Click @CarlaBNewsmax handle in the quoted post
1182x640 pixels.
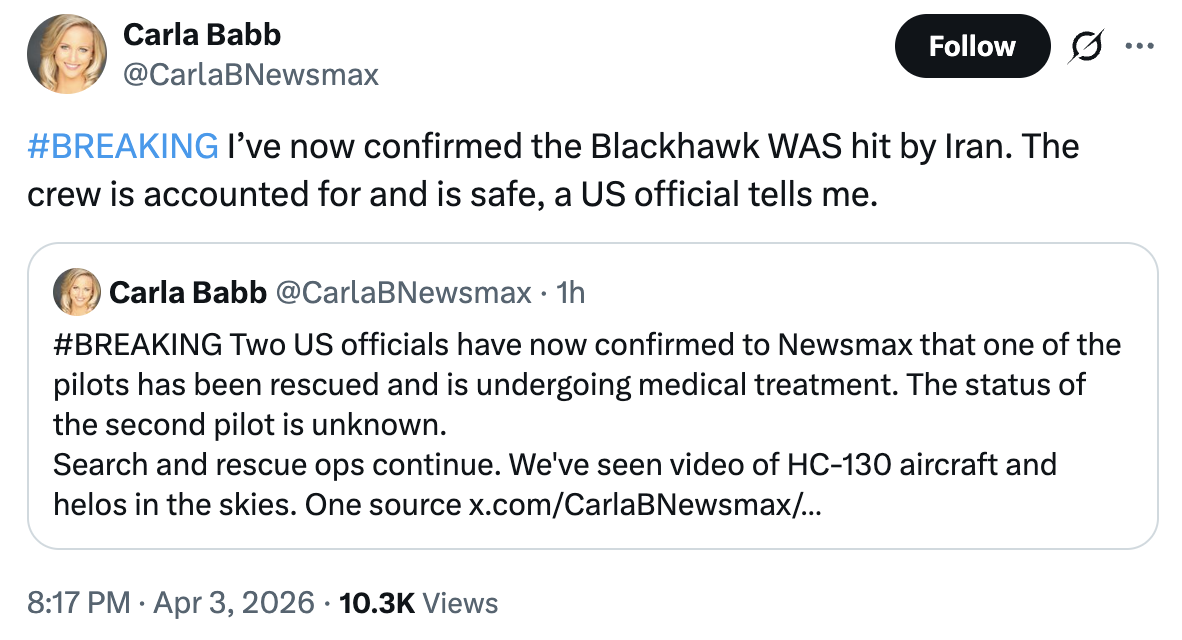coord(402,292)
